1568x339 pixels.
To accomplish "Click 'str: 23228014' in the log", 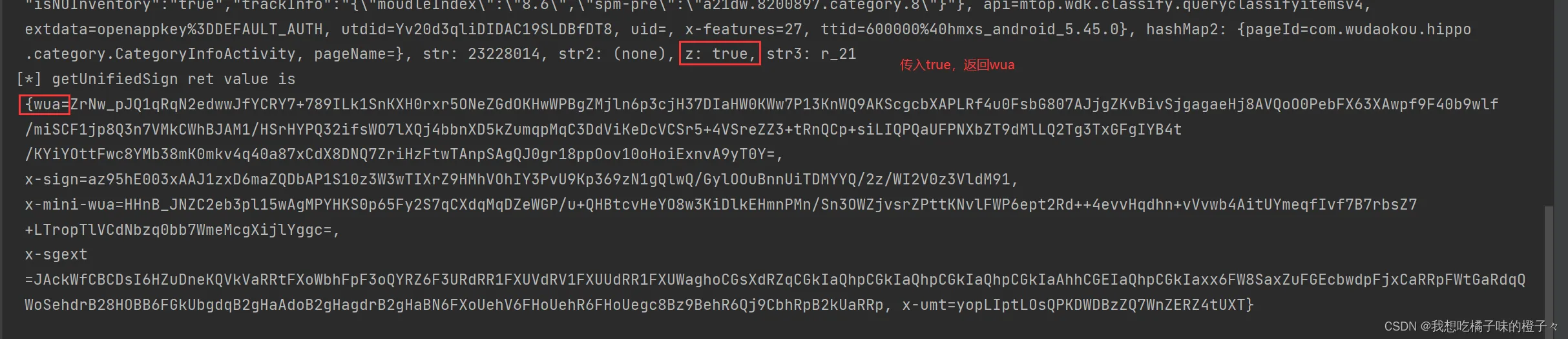I will [x=481, y=54].
